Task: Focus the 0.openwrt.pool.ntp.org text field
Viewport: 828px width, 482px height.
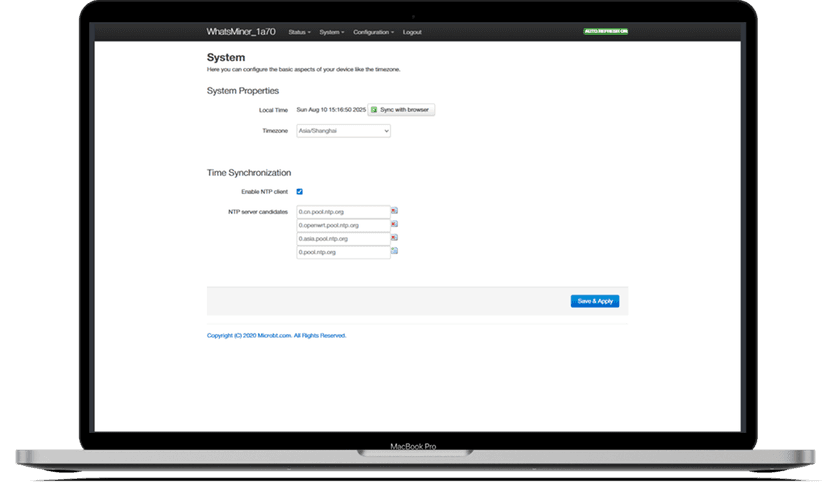Action: pos(342,225)
